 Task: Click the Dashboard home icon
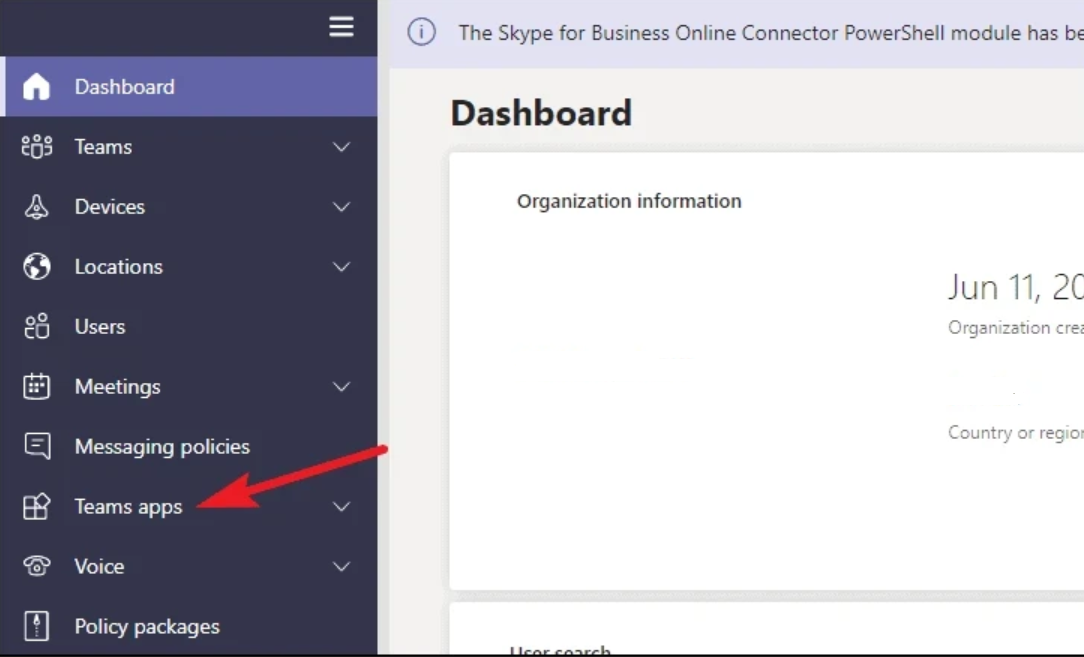(x=37, y=87)
